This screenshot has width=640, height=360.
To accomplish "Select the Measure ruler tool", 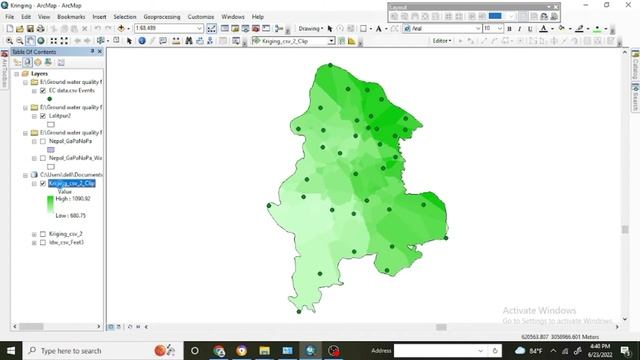I will point(176,41).
